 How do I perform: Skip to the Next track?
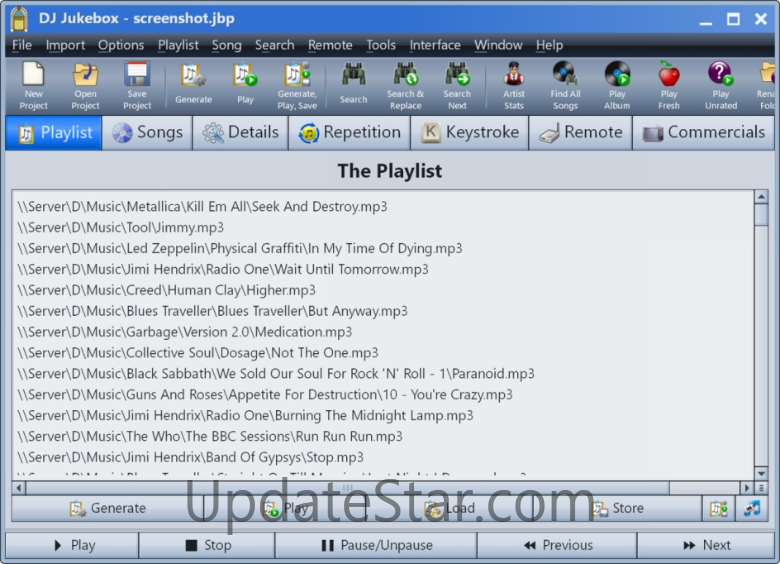tap(706, 545)
